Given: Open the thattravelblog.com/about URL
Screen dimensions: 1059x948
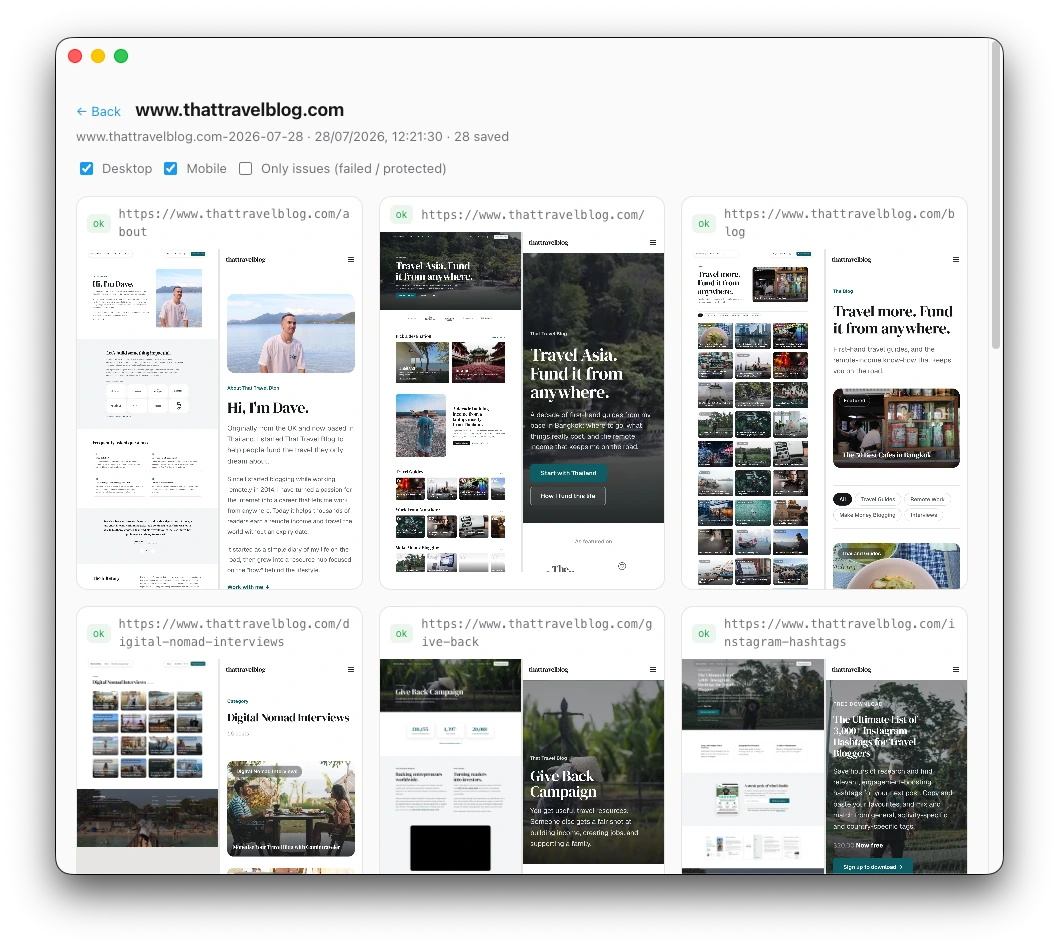Looking at the screenshot, I should 234,223.
